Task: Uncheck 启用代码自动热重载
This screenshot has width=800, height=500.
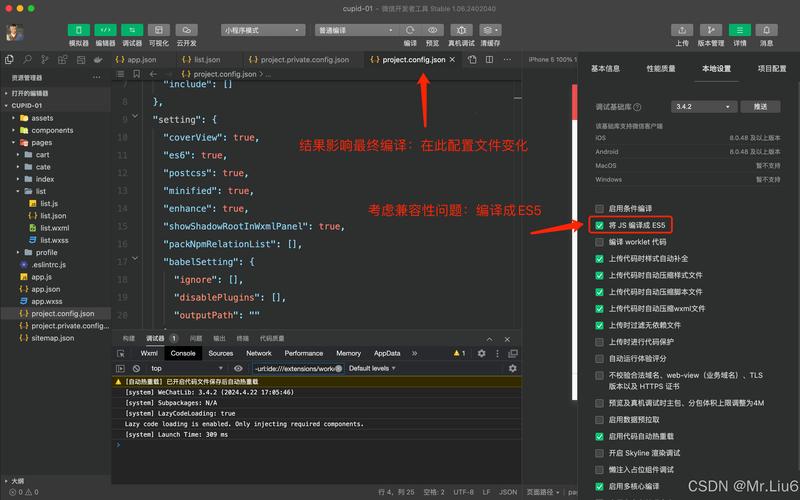Action: point(599,437)
